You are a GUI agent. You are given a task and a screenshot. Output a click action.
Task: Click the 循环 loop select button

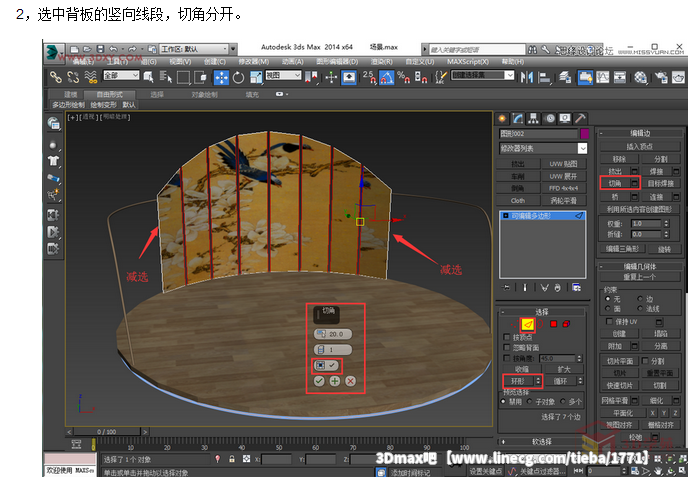click(x=561, y=381)
